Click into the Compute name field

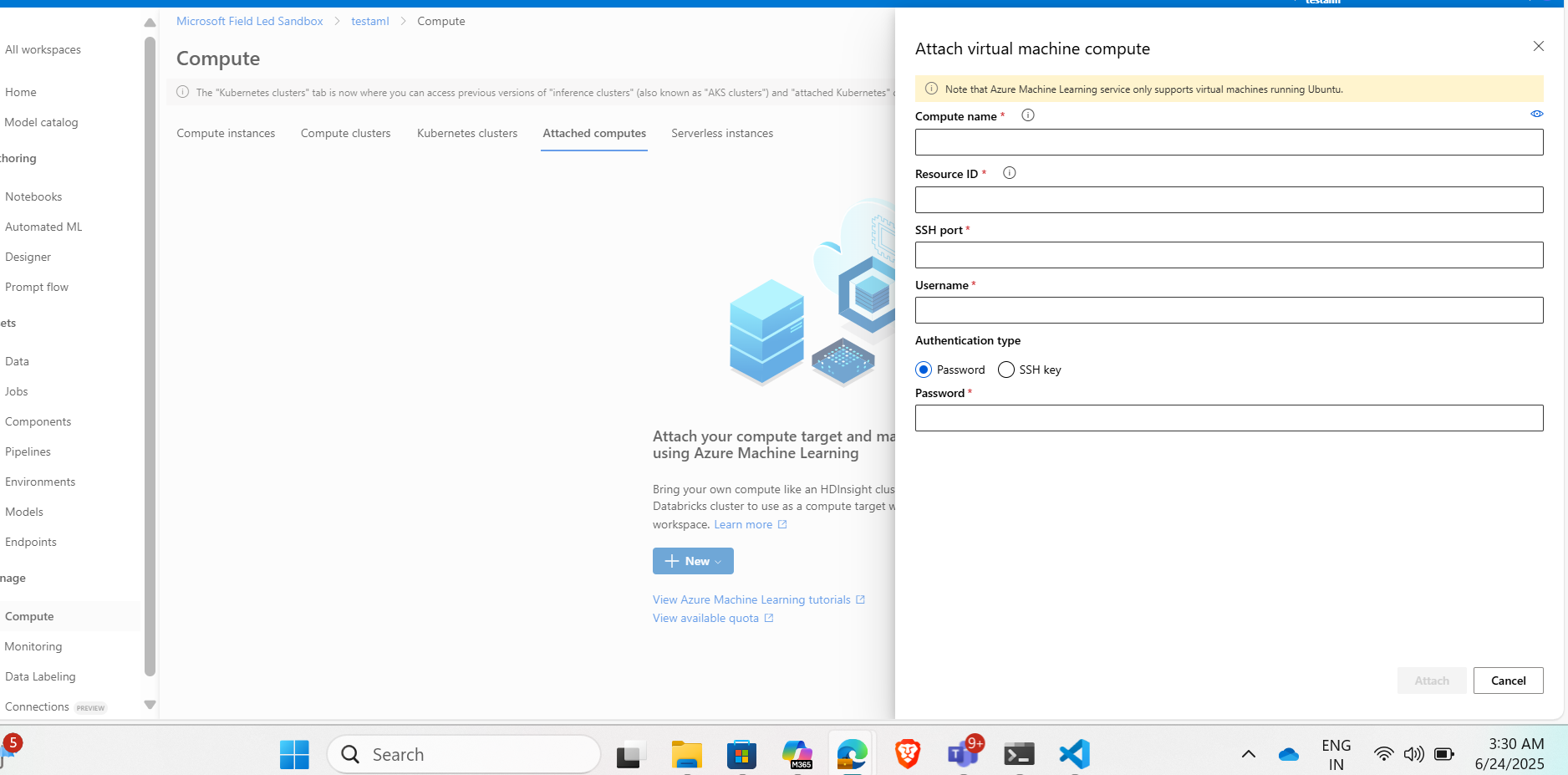pos(1229,142)
